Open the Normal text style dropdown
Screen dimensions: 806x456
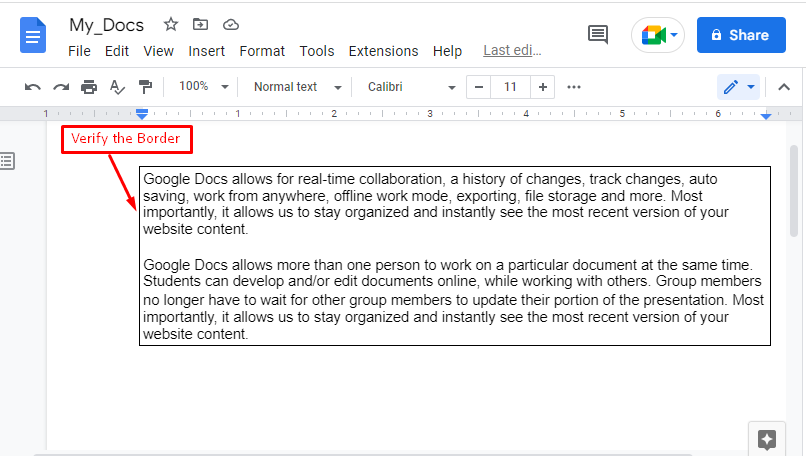coord(297,87)
